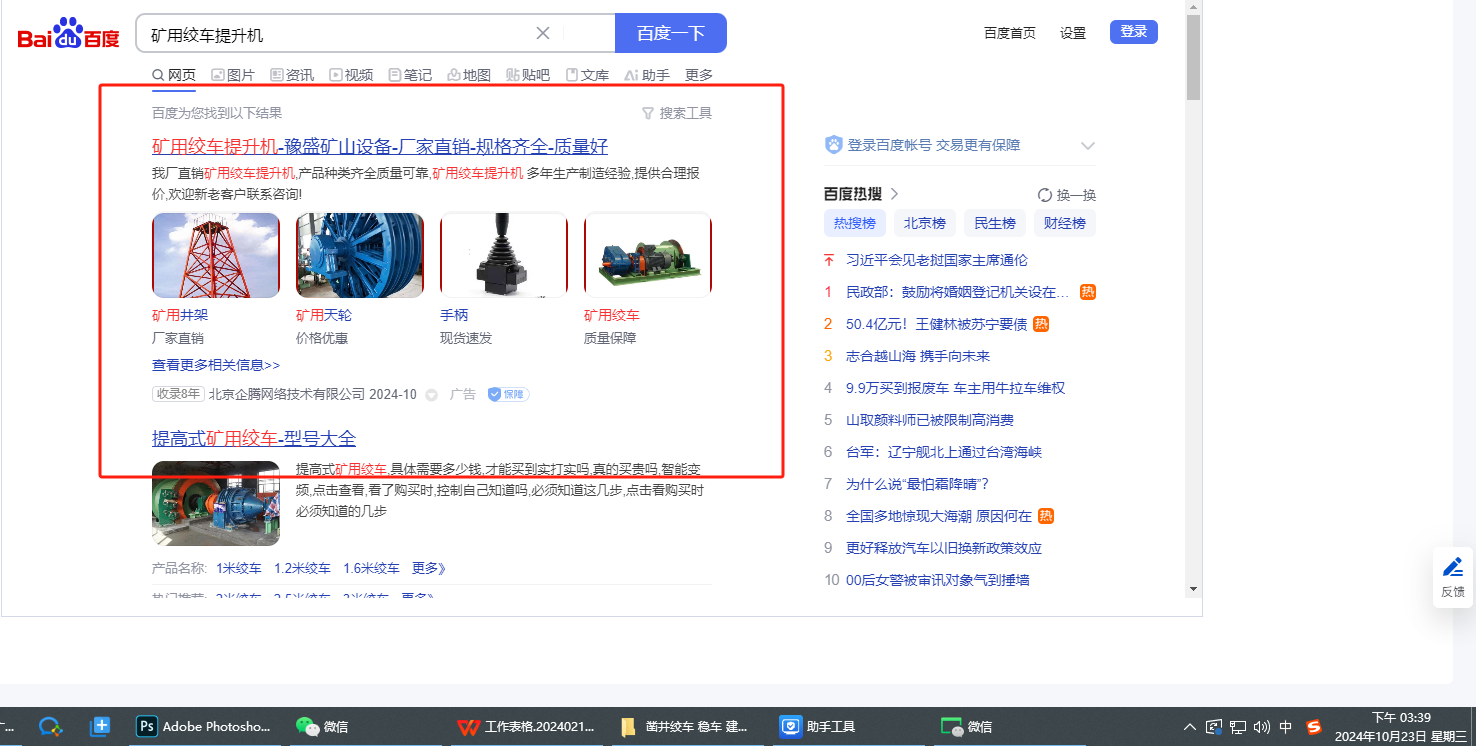Image resolution: width=1476 pixels, height=746 pixels.
Task: Show hidden system tray icons
Action: (1190, 727)
